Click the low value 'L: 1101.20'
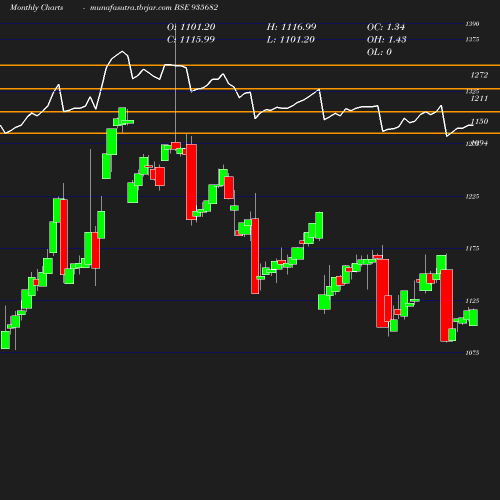The image size is (500, 500). pos(290,40)
